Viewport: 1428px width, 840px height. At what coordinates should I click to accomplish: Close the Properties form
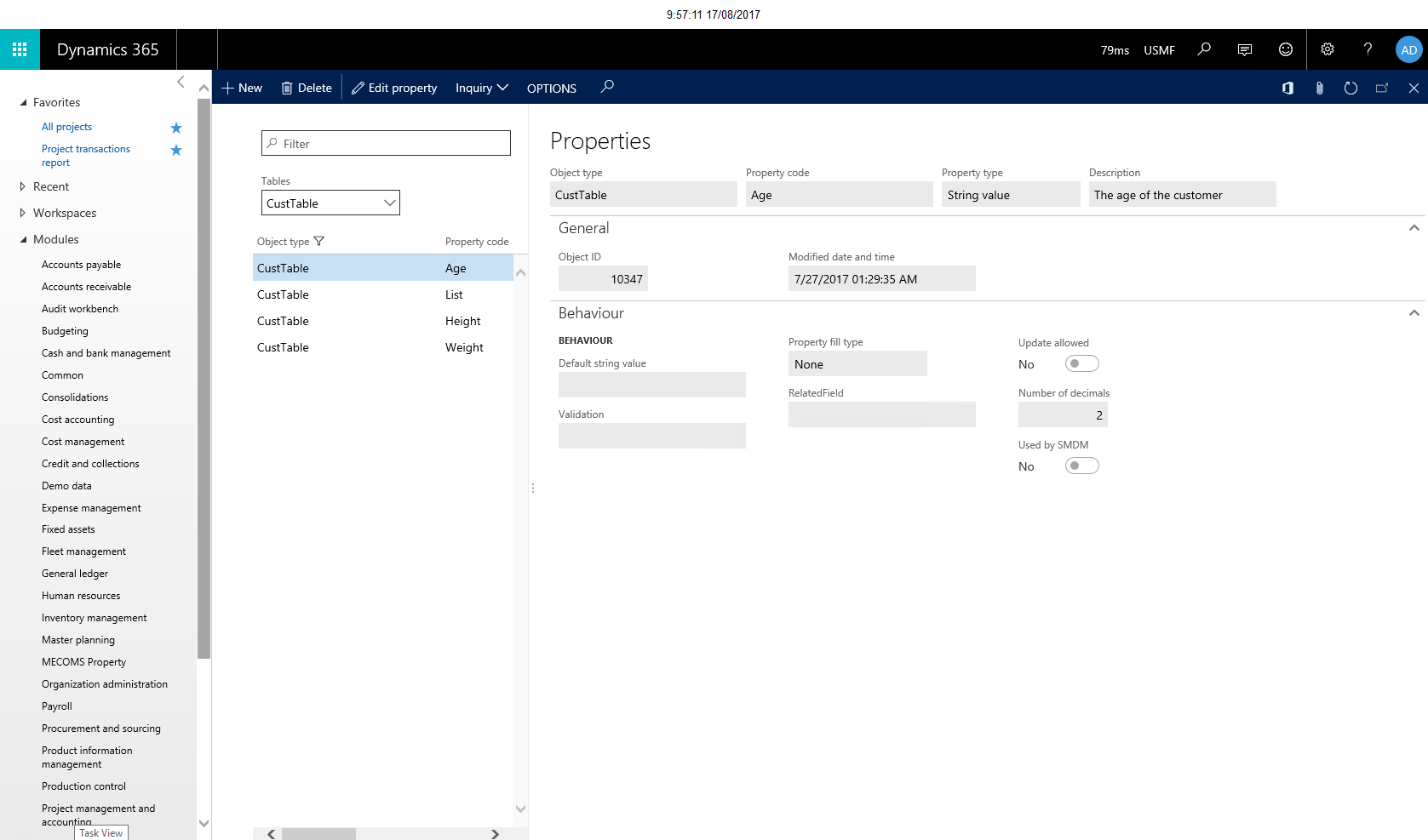click(1414, 88)
